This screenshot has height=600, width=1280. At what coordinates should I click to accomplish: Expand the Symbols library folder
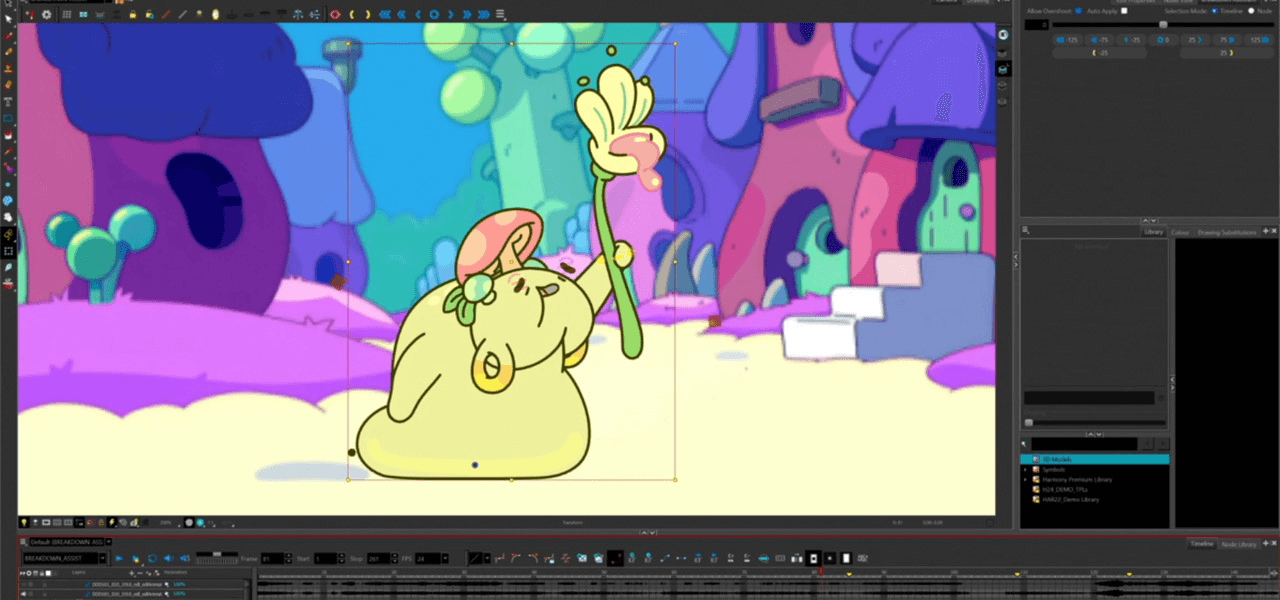click(x=1025, y=469)
